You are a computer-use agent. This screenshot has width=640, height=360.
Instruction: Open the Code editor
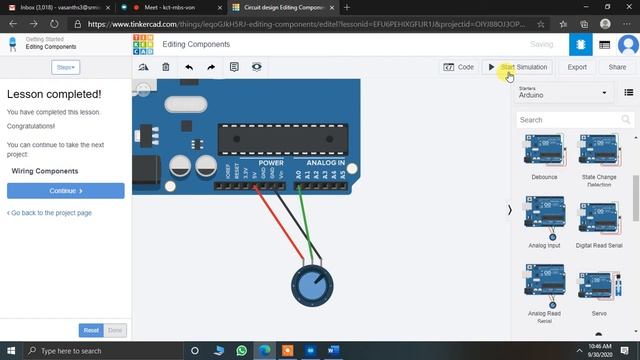[x=459, y=67]
